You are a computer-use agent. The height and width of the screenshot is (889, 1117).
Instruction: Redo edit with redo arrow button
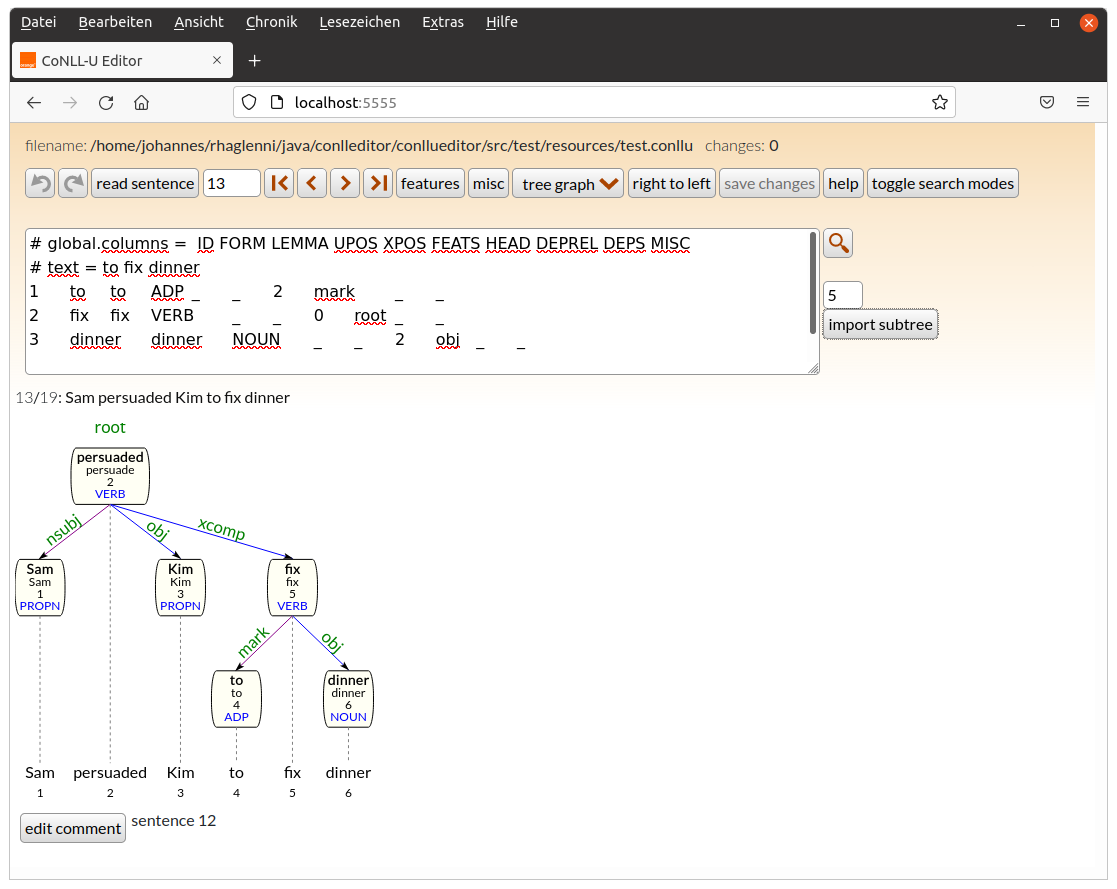73,184
